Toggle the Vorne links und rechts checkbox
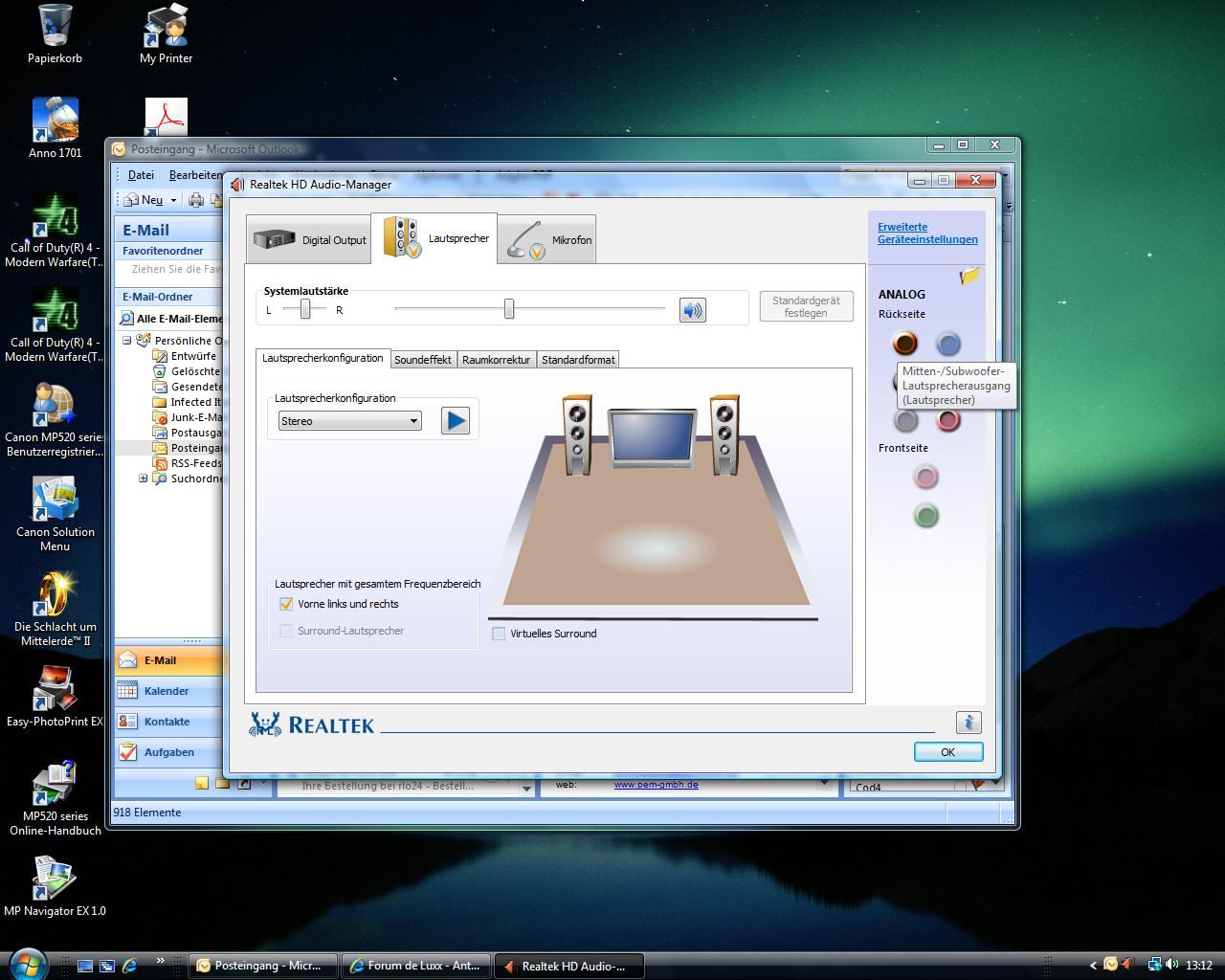 285,604
